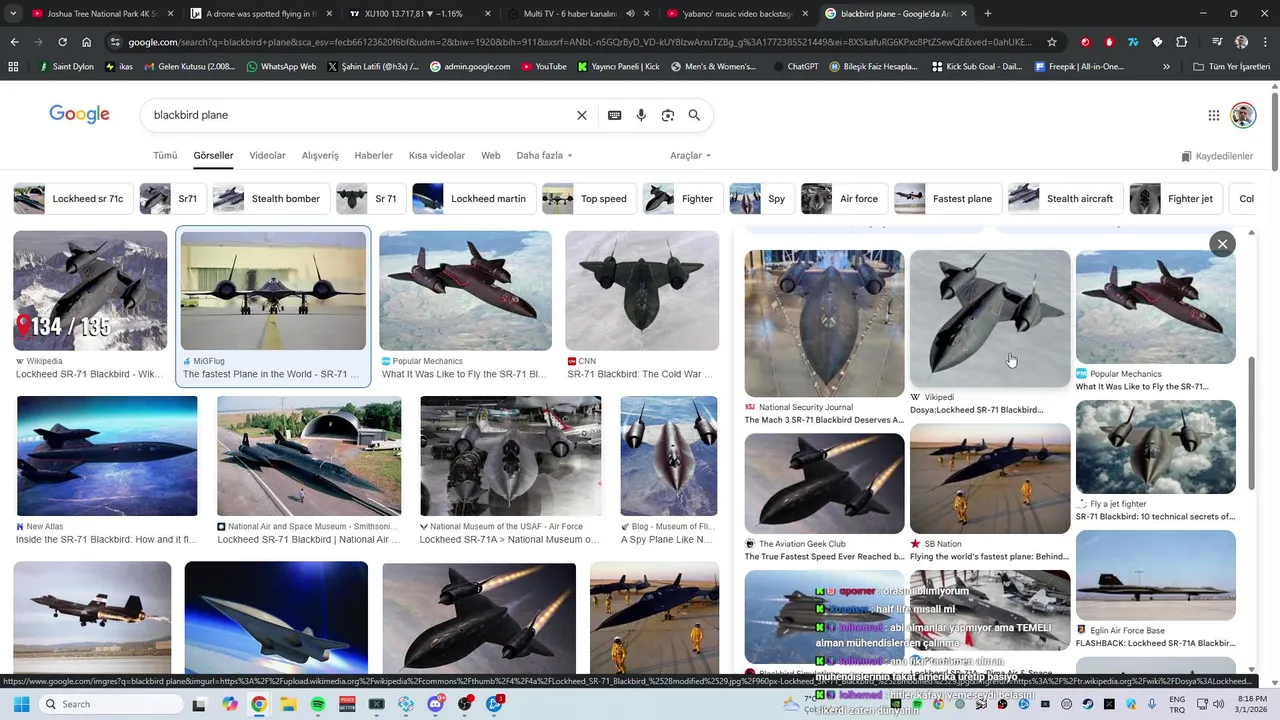Open Chrome from the taskbar
The height and width of the screenshot is (720, 1280).
259,704
